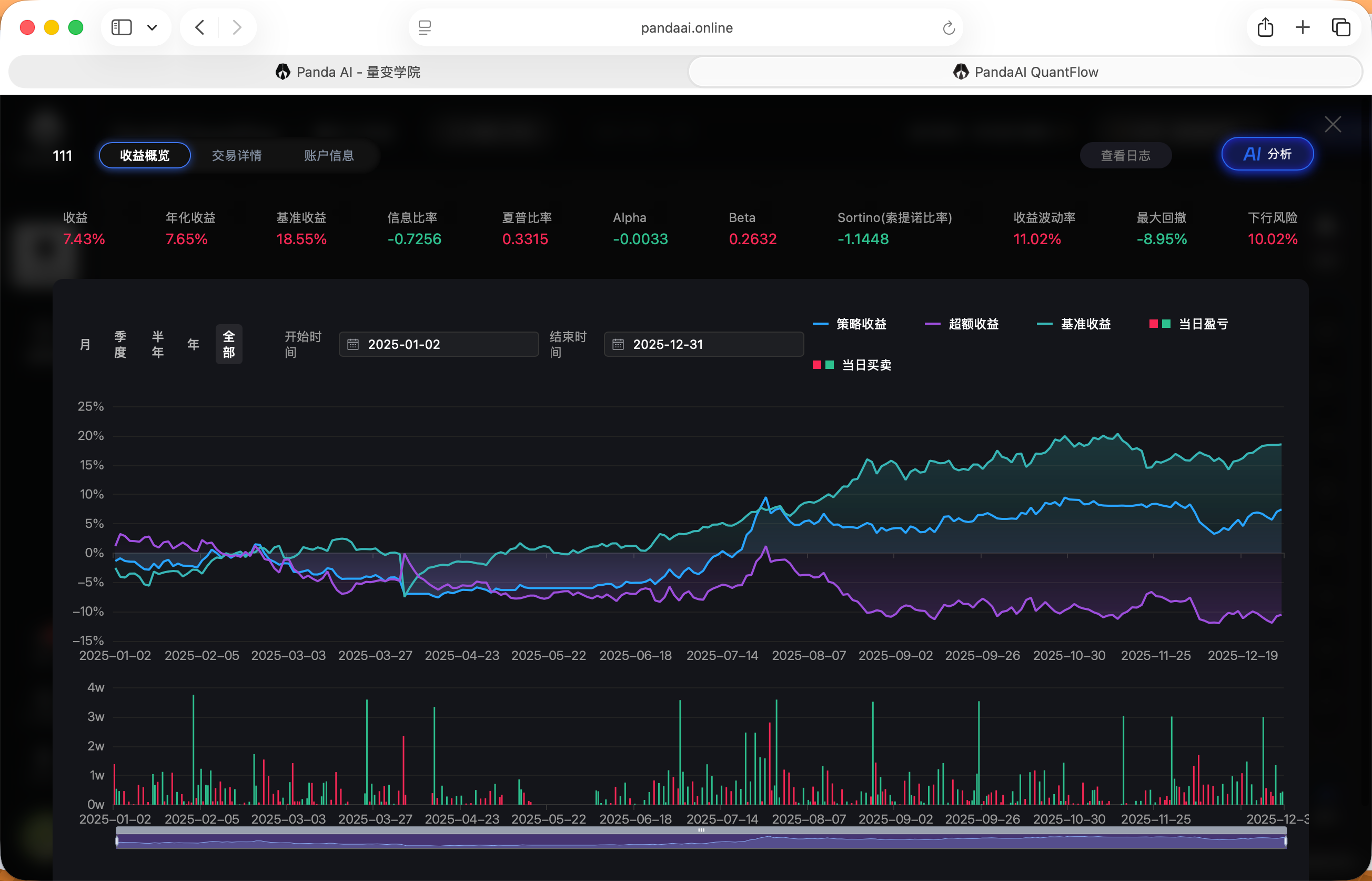Switch to the Panda AI - 量变学院 tab
The width and height of the screenshot is (1372, 881).
click(348, 72)
